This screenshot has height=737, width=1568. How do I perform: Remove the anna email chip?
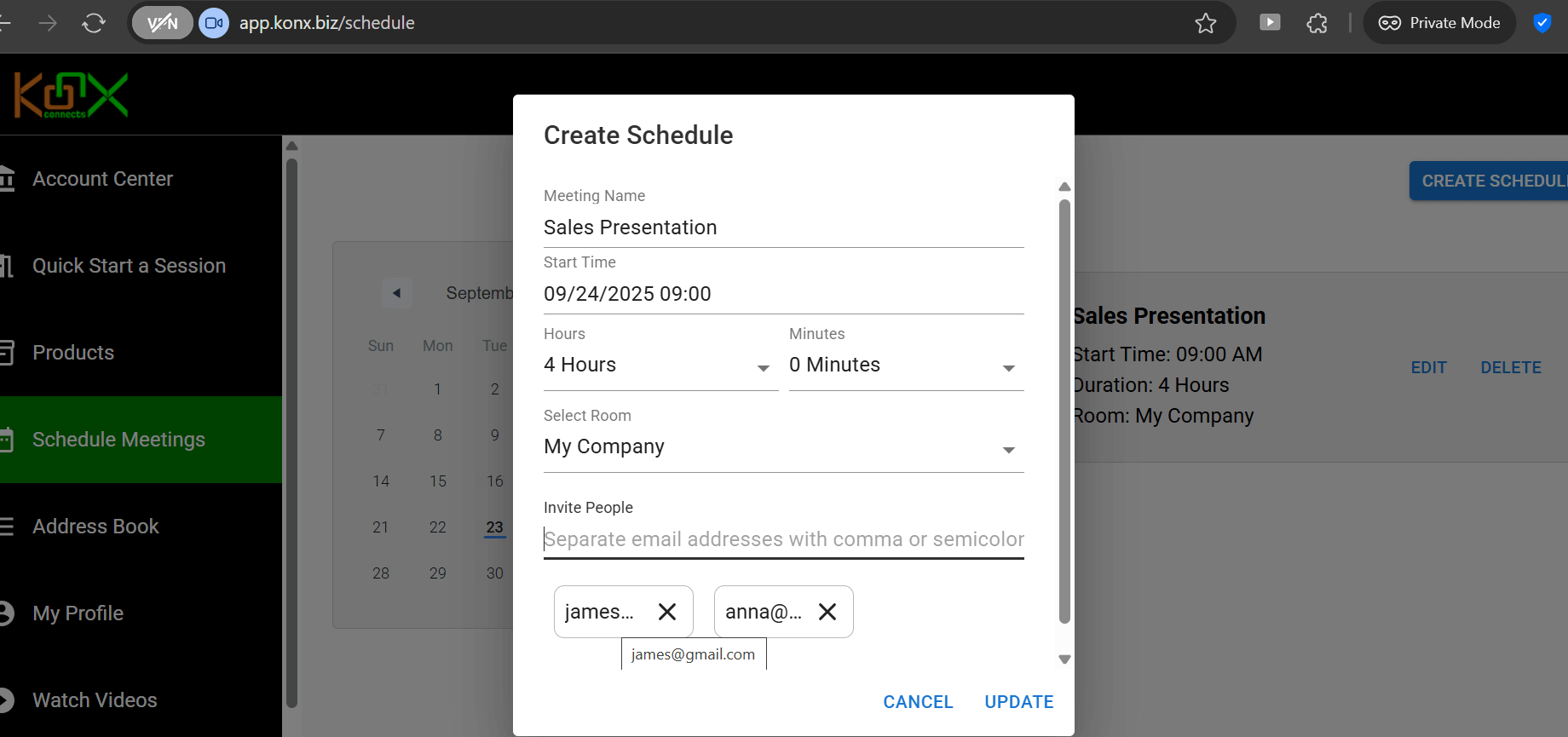coord(827,612)
